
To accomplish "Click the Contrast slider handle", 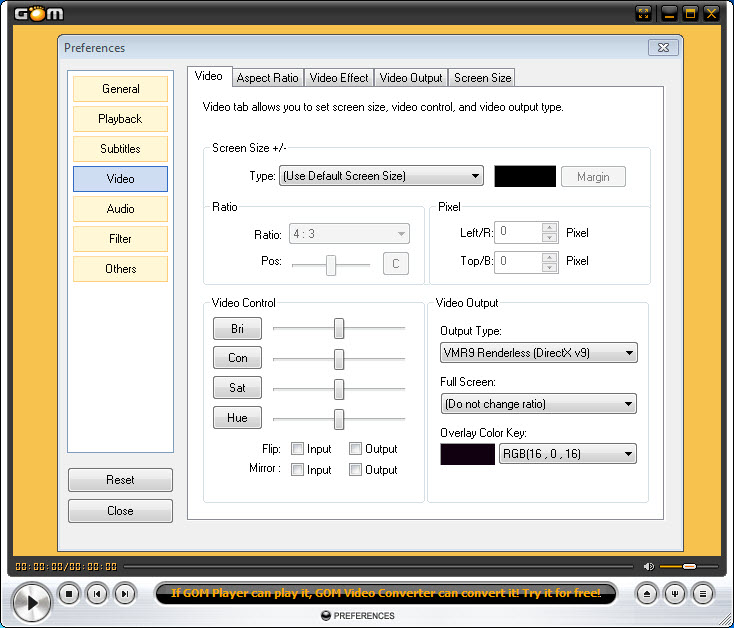I will click(x=339, y=359).
